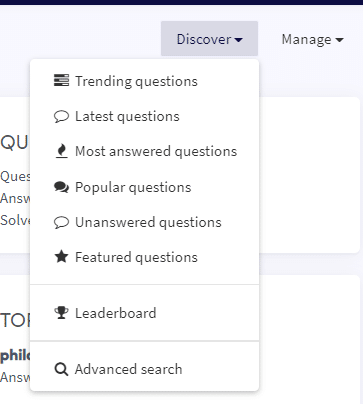Click the magnifying glass icon beside Advanced search
Viewport: 363px width, 404px height.
click(61, 369)
